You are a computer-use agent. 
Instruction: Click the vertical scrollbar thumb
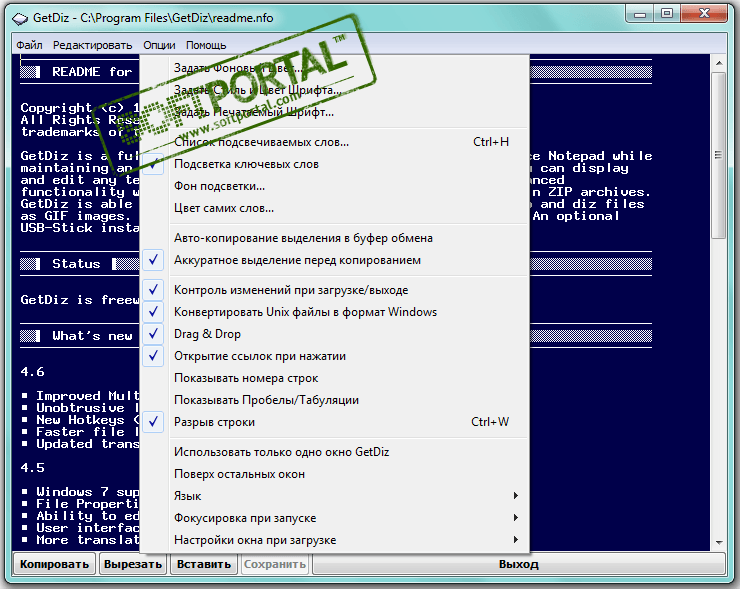[719, 155]
